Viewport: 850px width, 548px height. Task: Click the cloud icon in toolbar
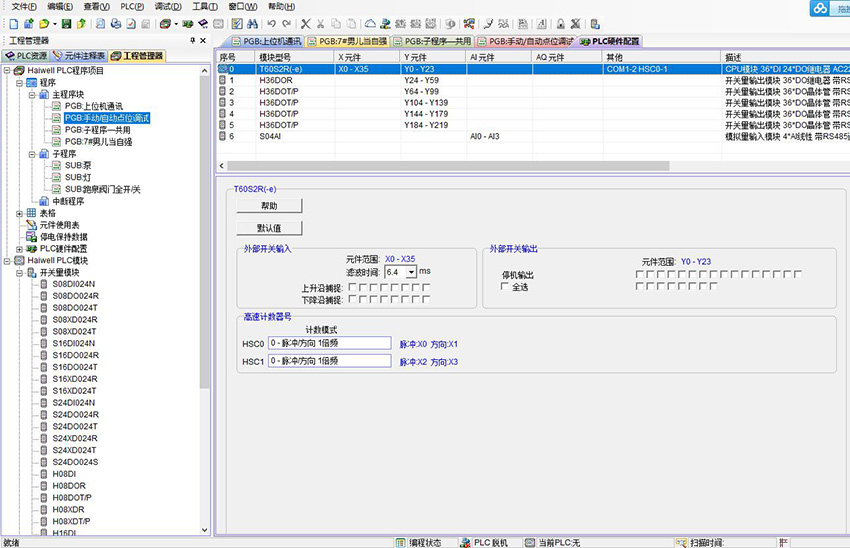(x=370, y=23)
